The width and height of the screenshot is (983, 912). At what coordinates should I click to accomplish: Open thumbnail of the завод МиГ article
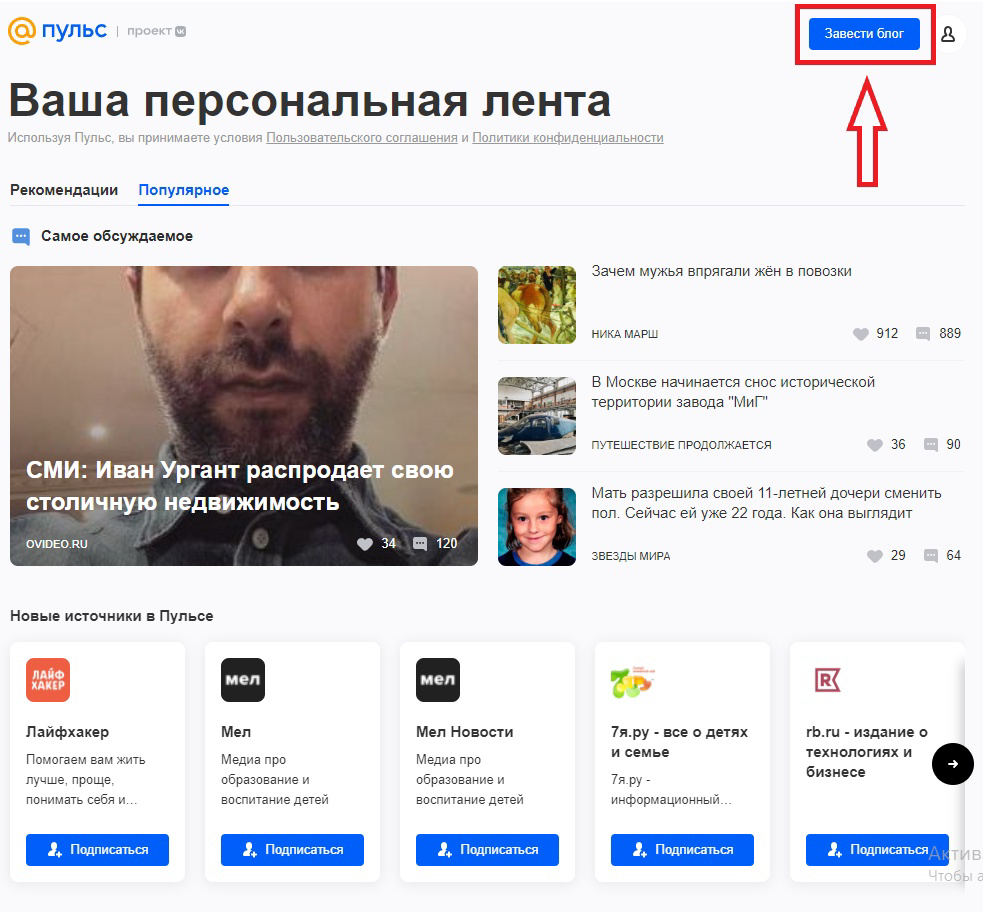tap(537, 416)
